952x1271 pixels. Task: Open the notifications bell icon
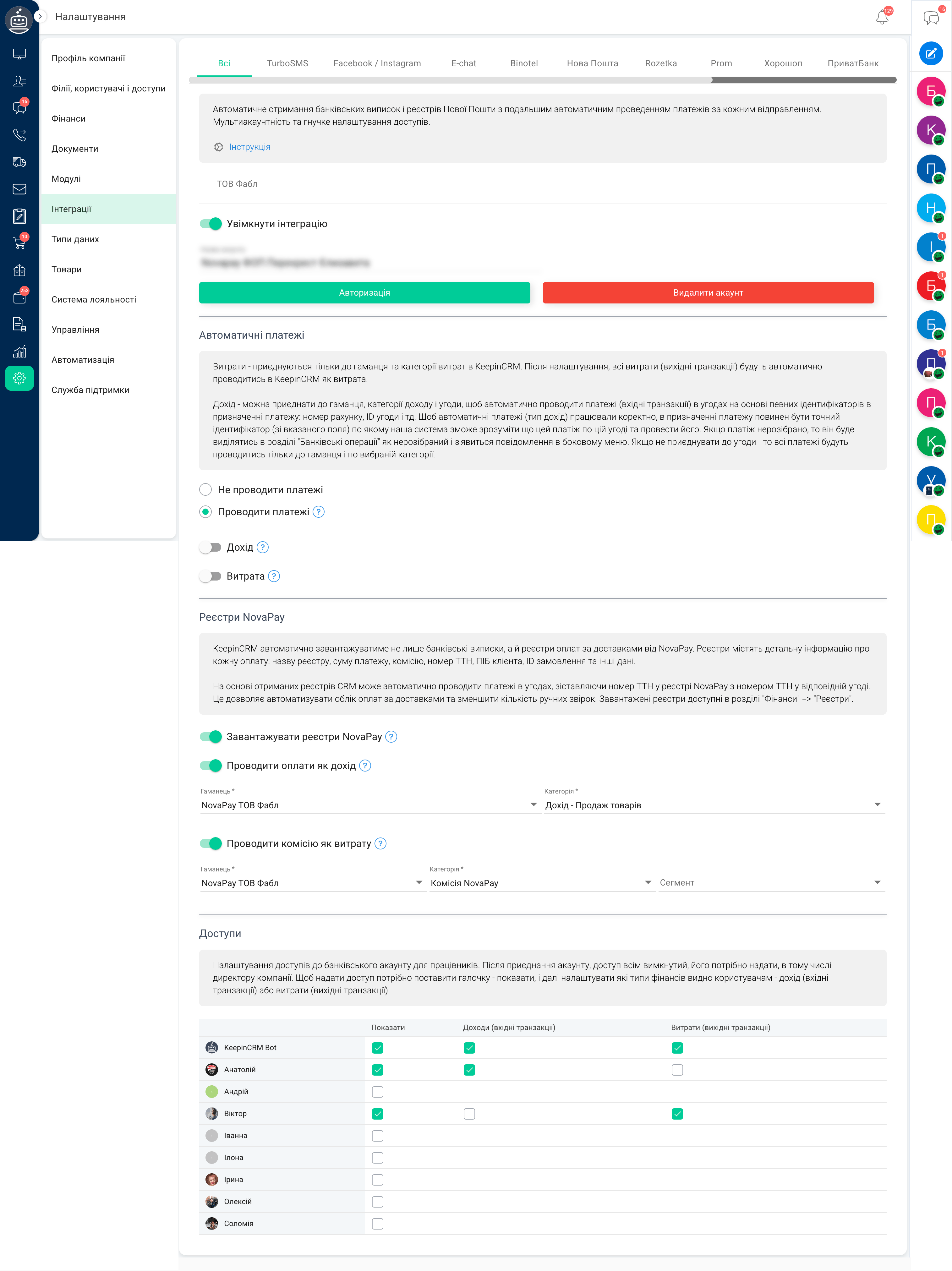click(x=883, y=17)
